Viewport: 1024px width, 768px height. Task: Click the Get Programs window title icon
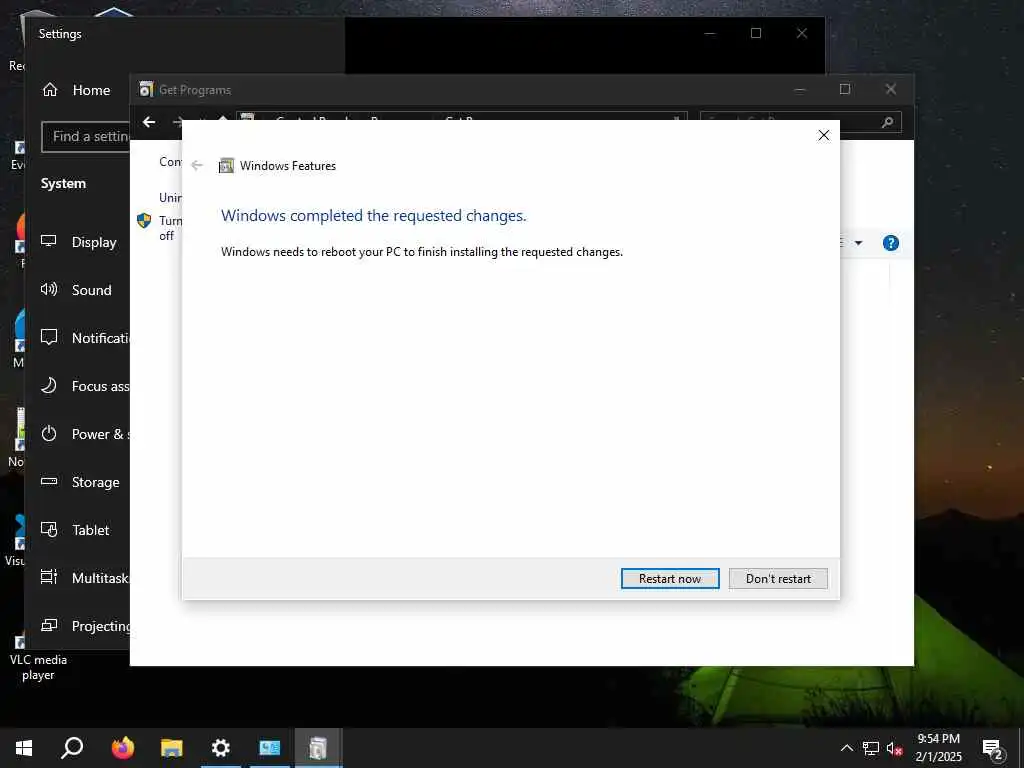pos(146,89)
